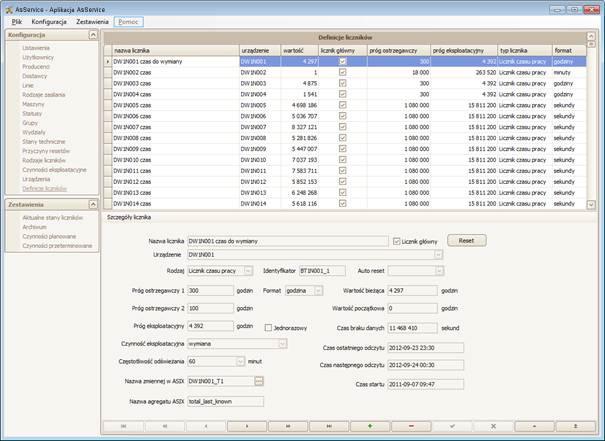Viewport: 605px width, 441px height.
Task: Select the DW1N013 czas row
Action: [x=345, y=193]
